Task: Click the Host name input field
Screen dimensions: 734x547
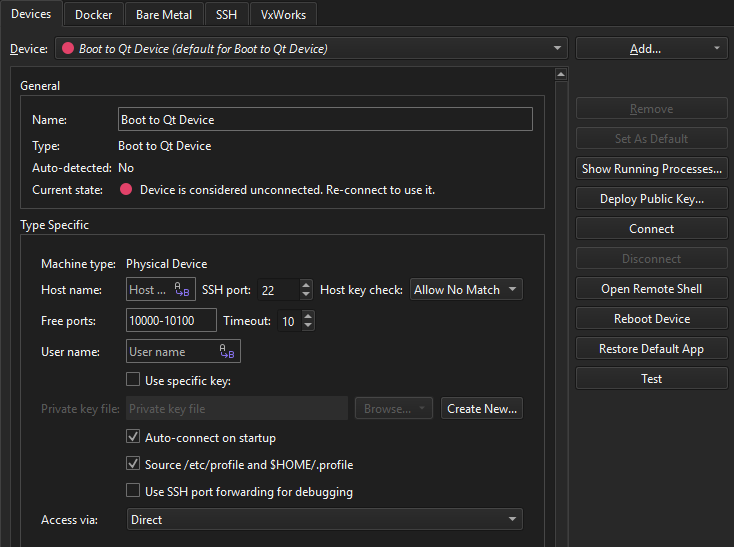Action: coord(161,290)
